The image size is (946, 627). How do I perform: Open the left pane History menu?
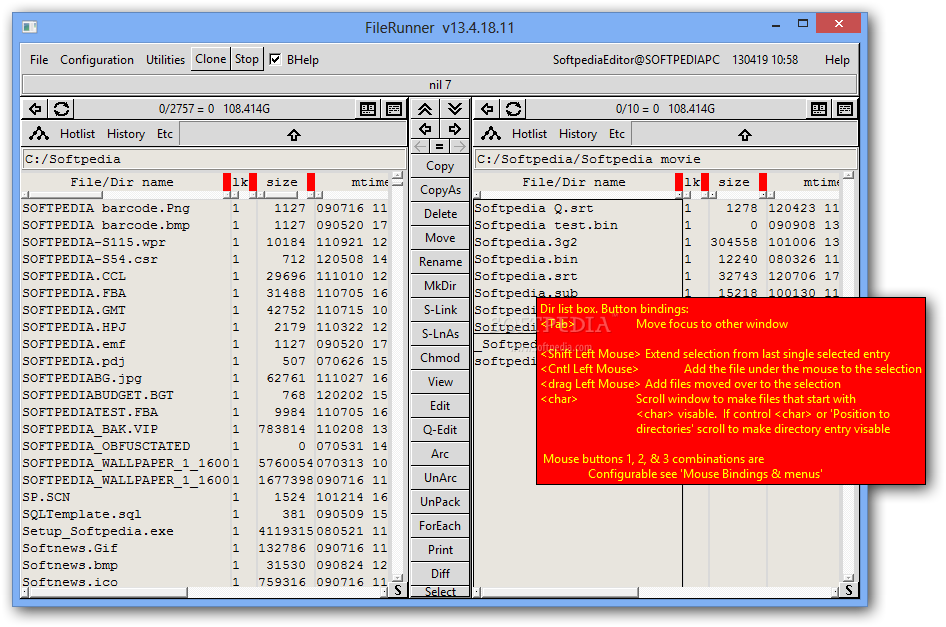[125, 134]
